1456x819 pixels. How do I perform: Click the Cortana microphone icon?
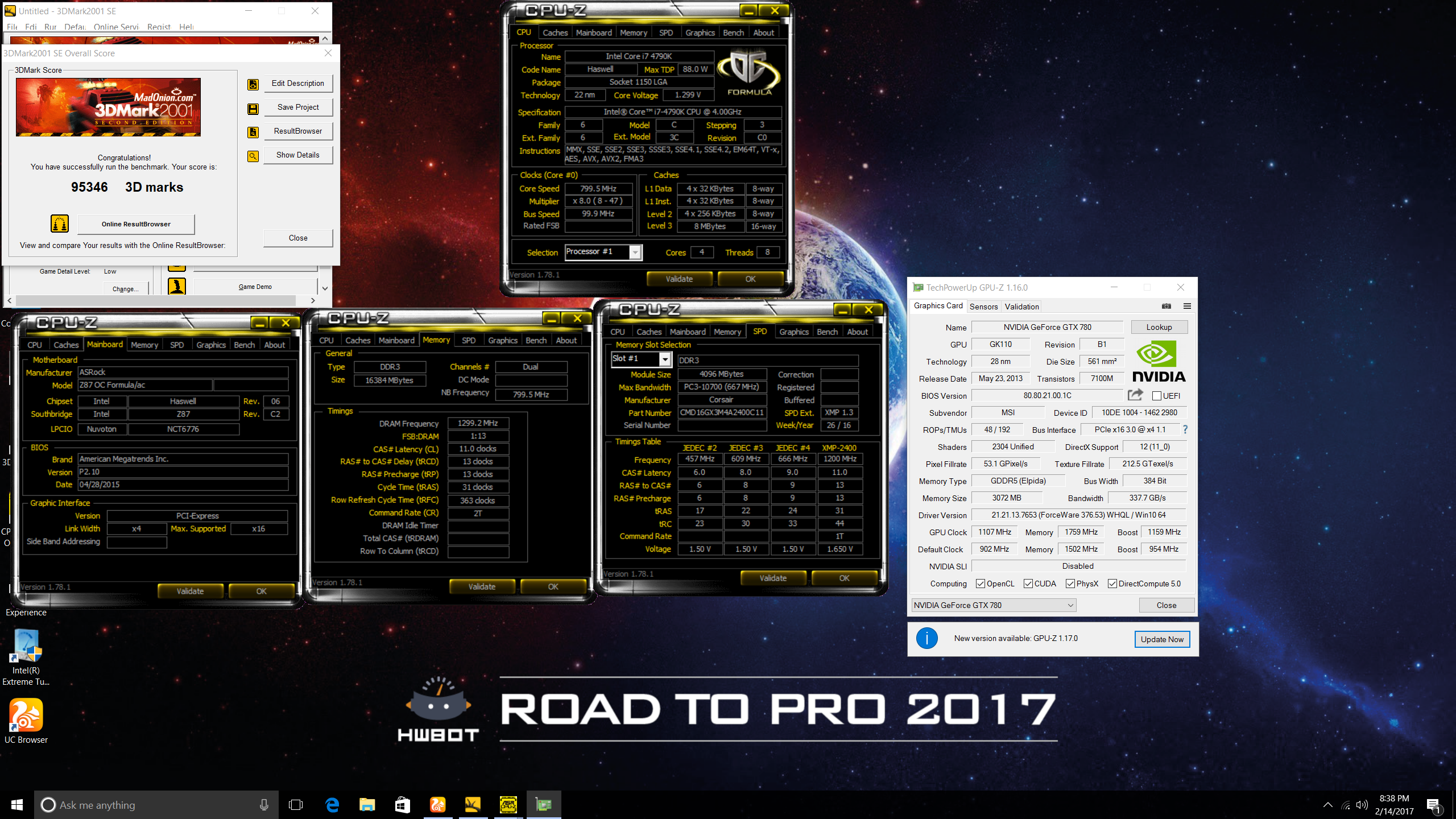click(x=264, y=805)
